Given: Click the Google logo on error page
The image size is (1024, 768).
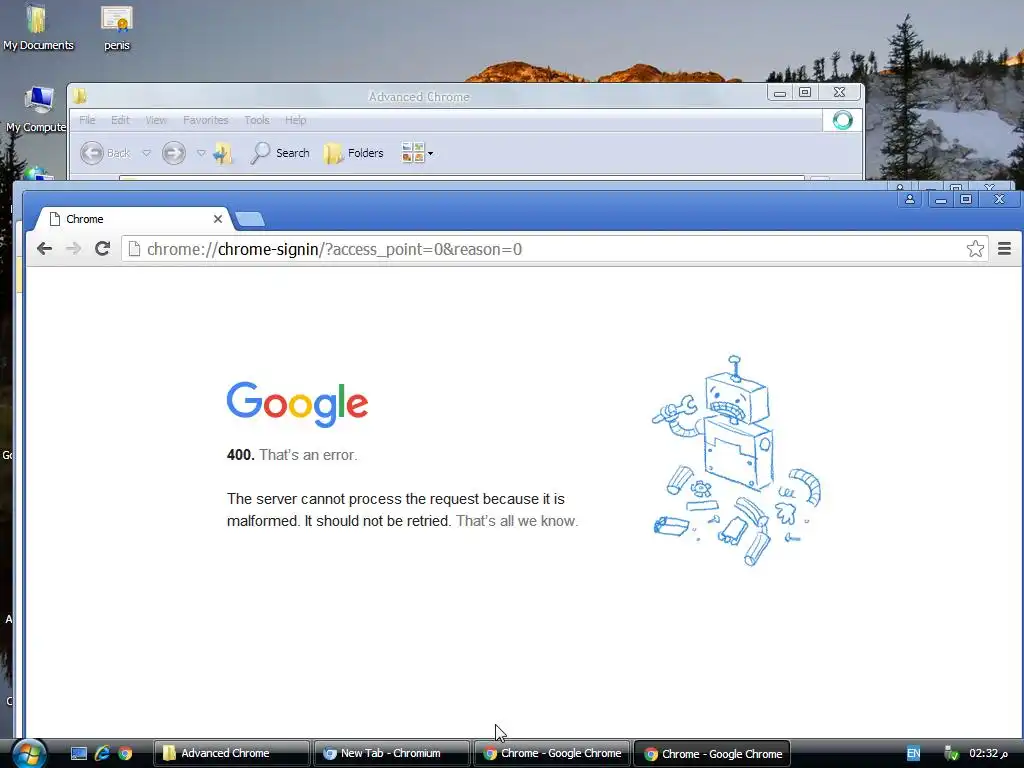Looking at the screenshot, I should click(x=297, y=404).
